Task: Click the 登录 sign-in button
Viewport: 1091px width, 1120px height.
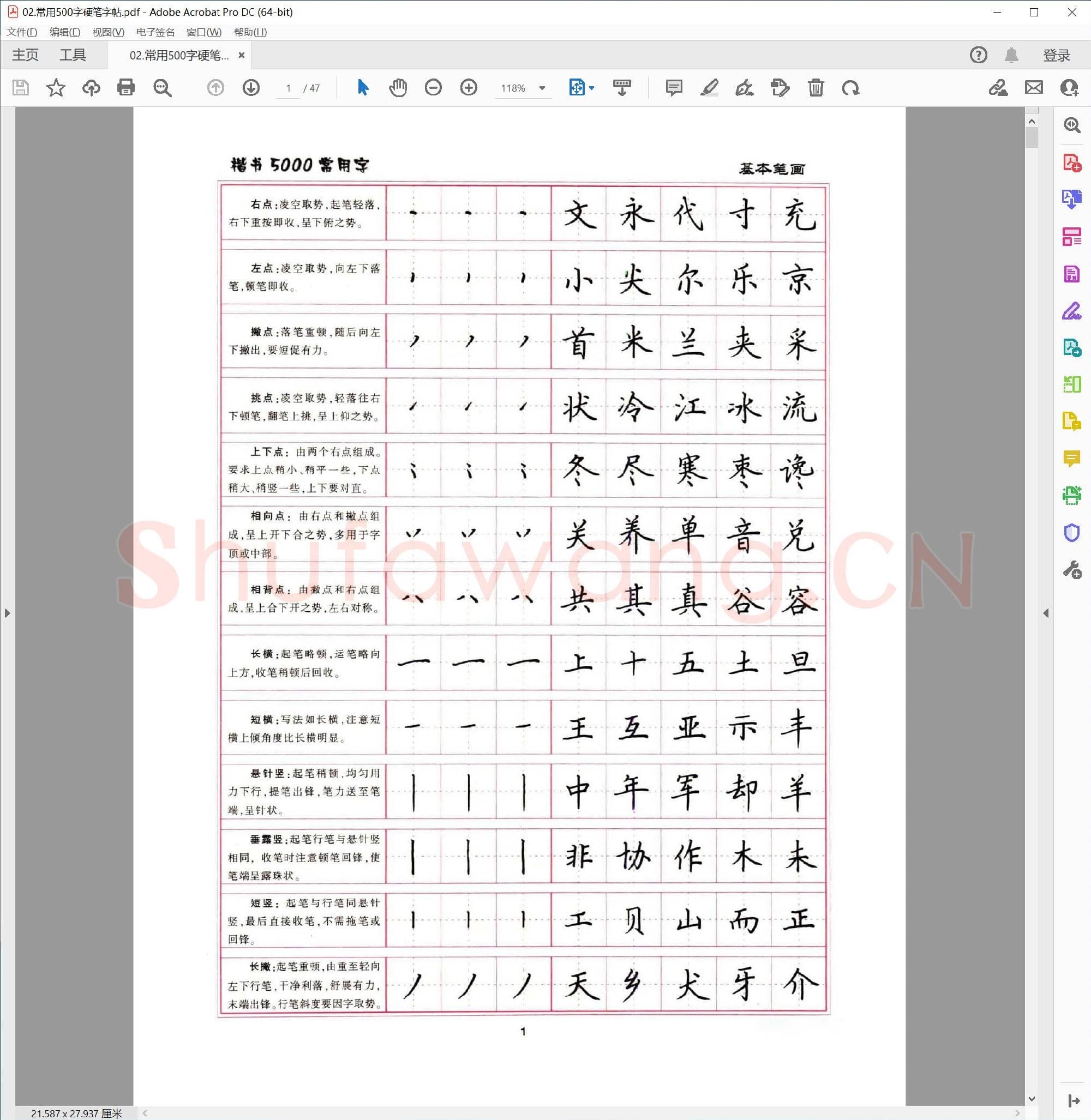Action: click(x=1056, y=55)
